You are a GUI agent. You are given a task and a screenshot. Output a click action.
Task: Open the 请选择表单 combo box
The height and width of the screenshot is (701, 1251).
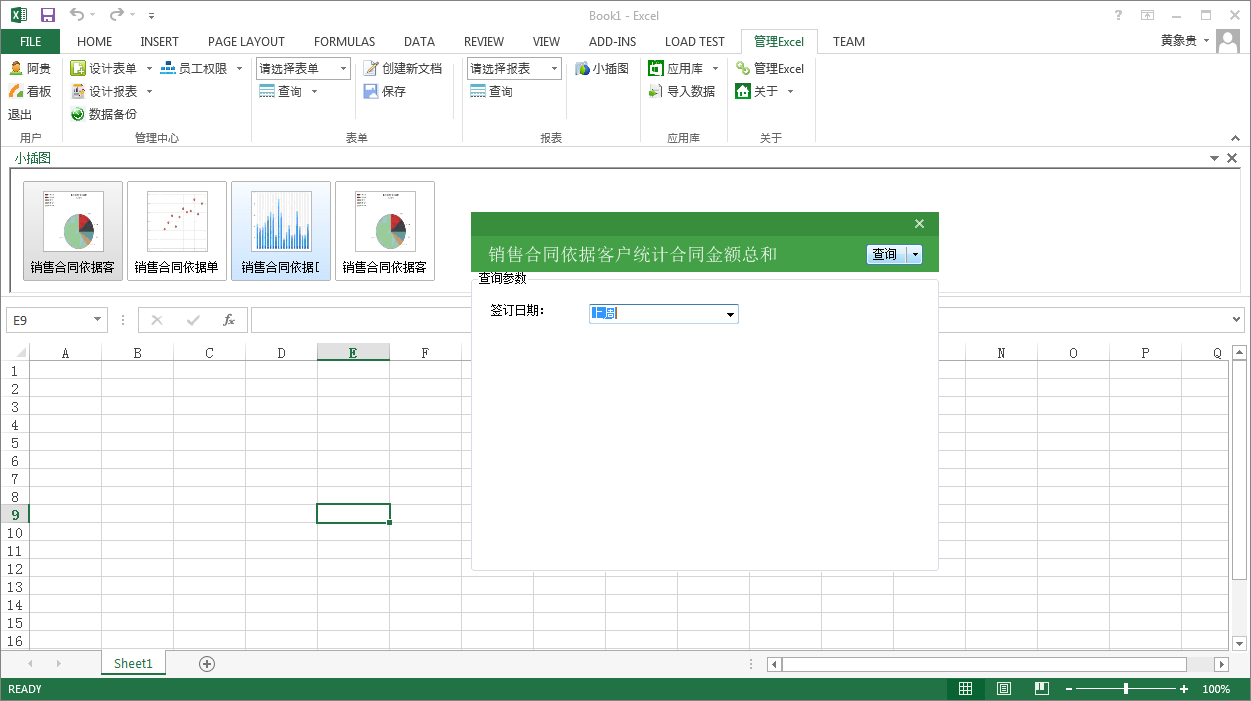pos(303,68)
